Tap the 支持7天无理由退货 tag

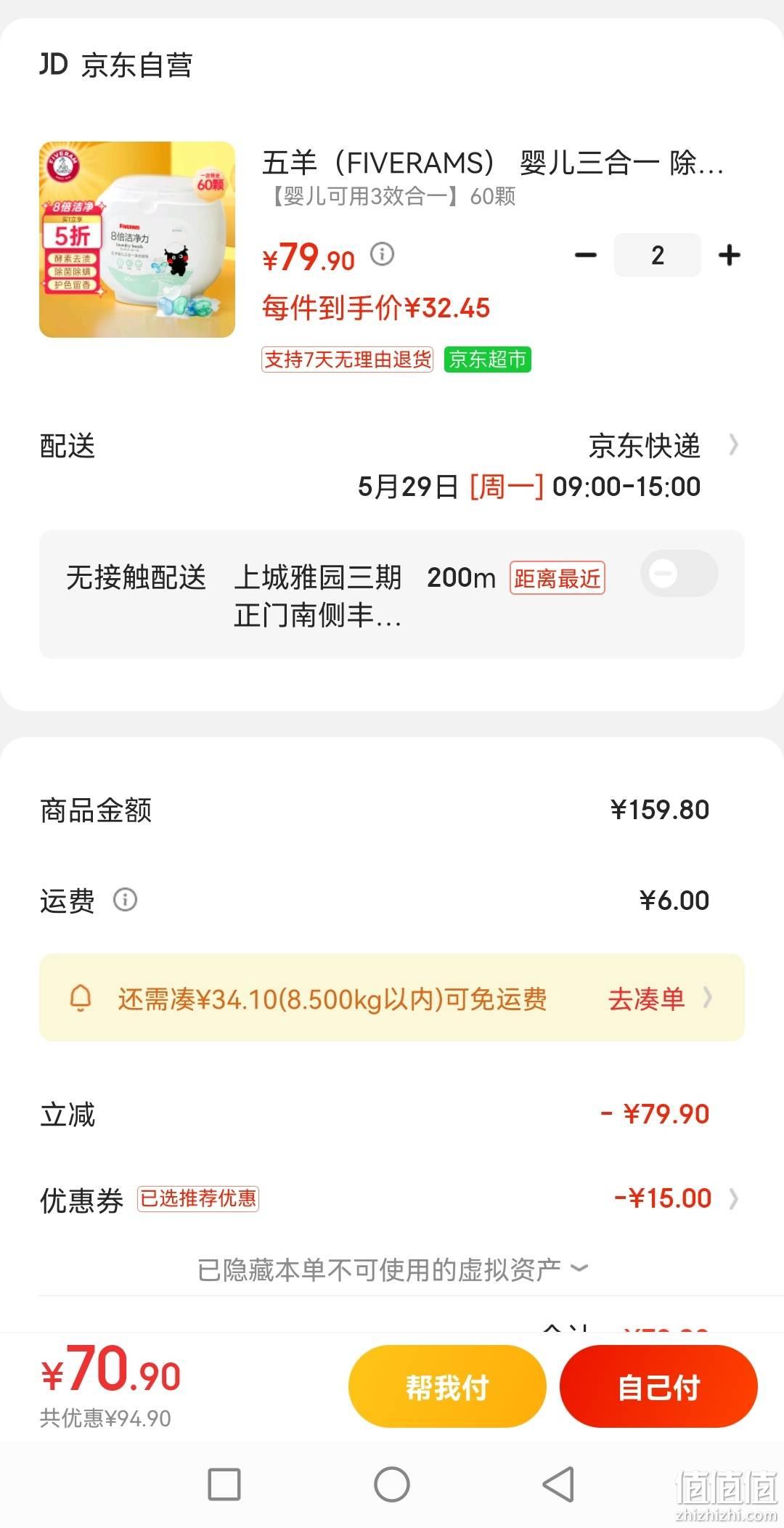[x=348, y=359]
